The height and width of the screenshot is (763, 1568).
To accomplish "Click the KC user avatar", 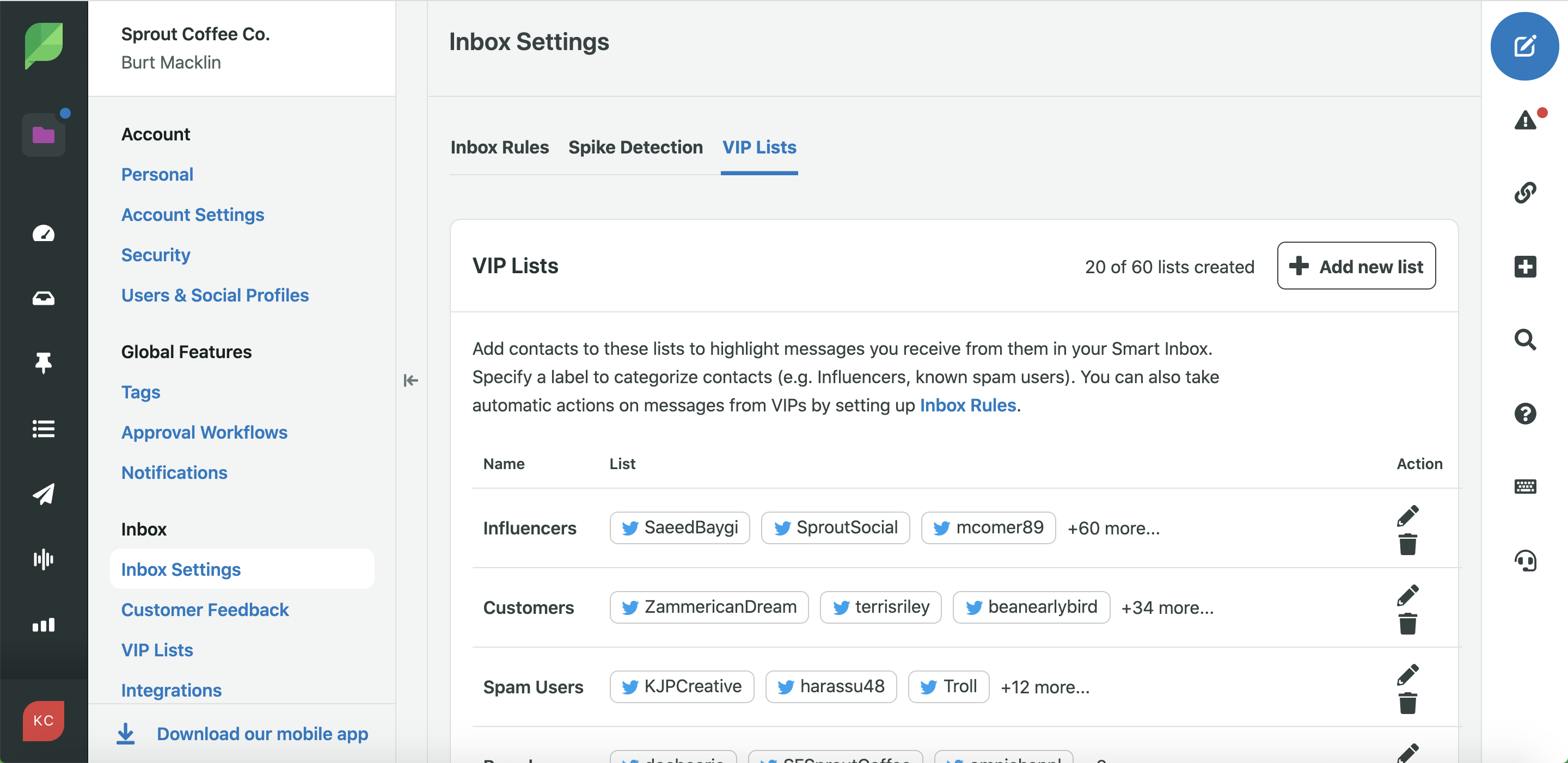I will 44,721.
